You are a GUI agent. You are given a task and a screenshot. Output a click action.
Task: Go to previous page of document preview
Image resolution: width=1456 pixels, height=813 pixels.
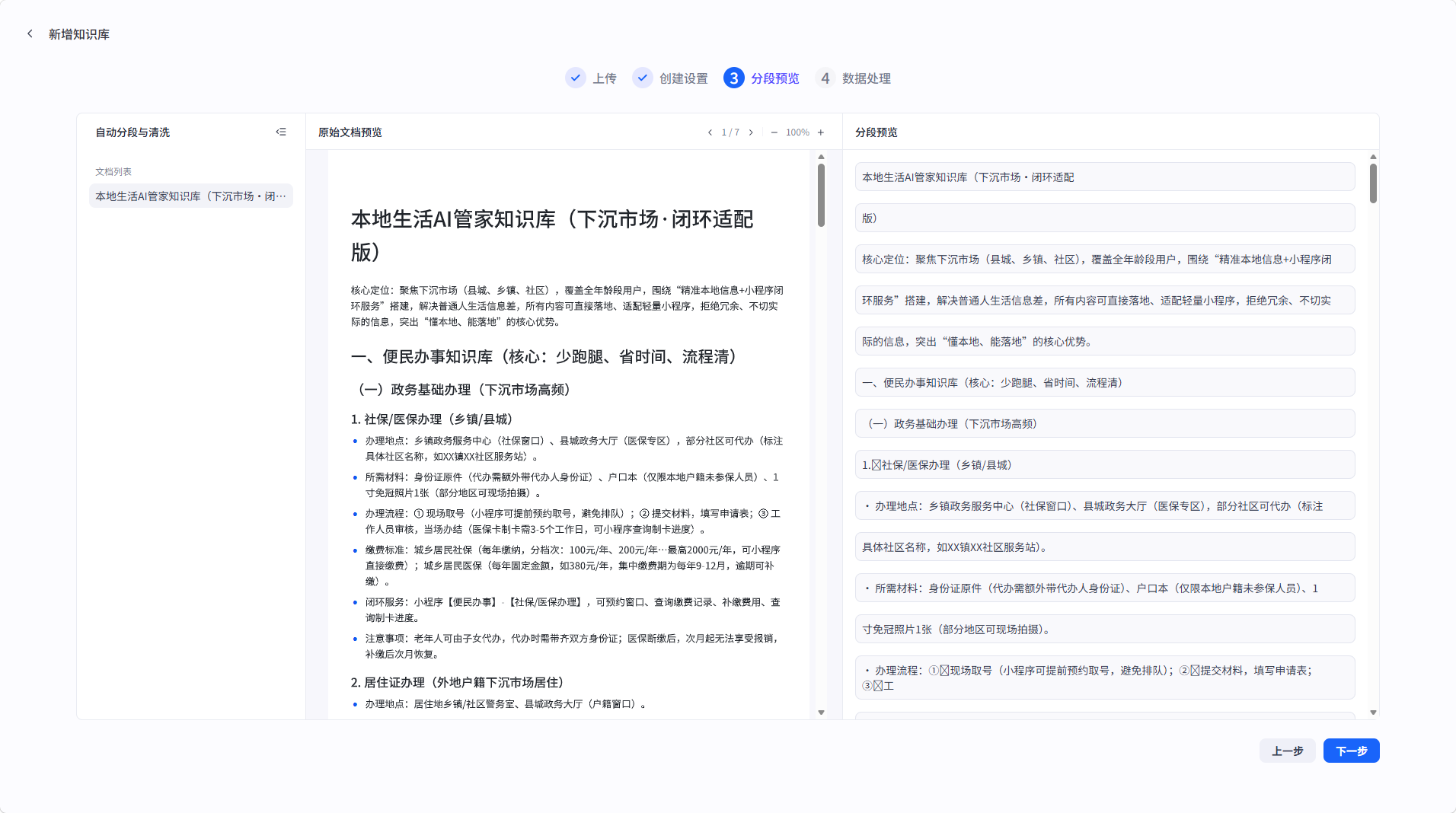(x=710, y=132)
